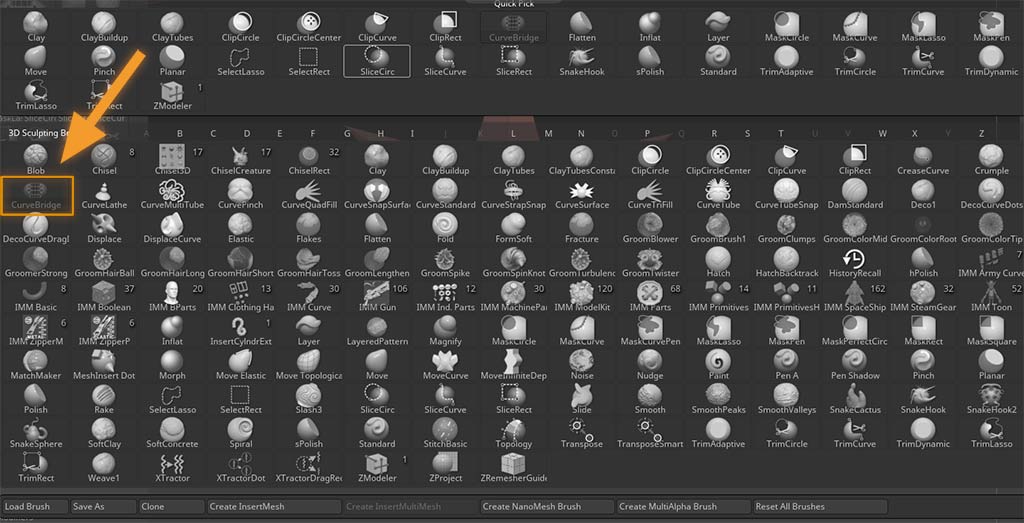
Task: Select the IMM Toon brush
Action: (991, 296)
